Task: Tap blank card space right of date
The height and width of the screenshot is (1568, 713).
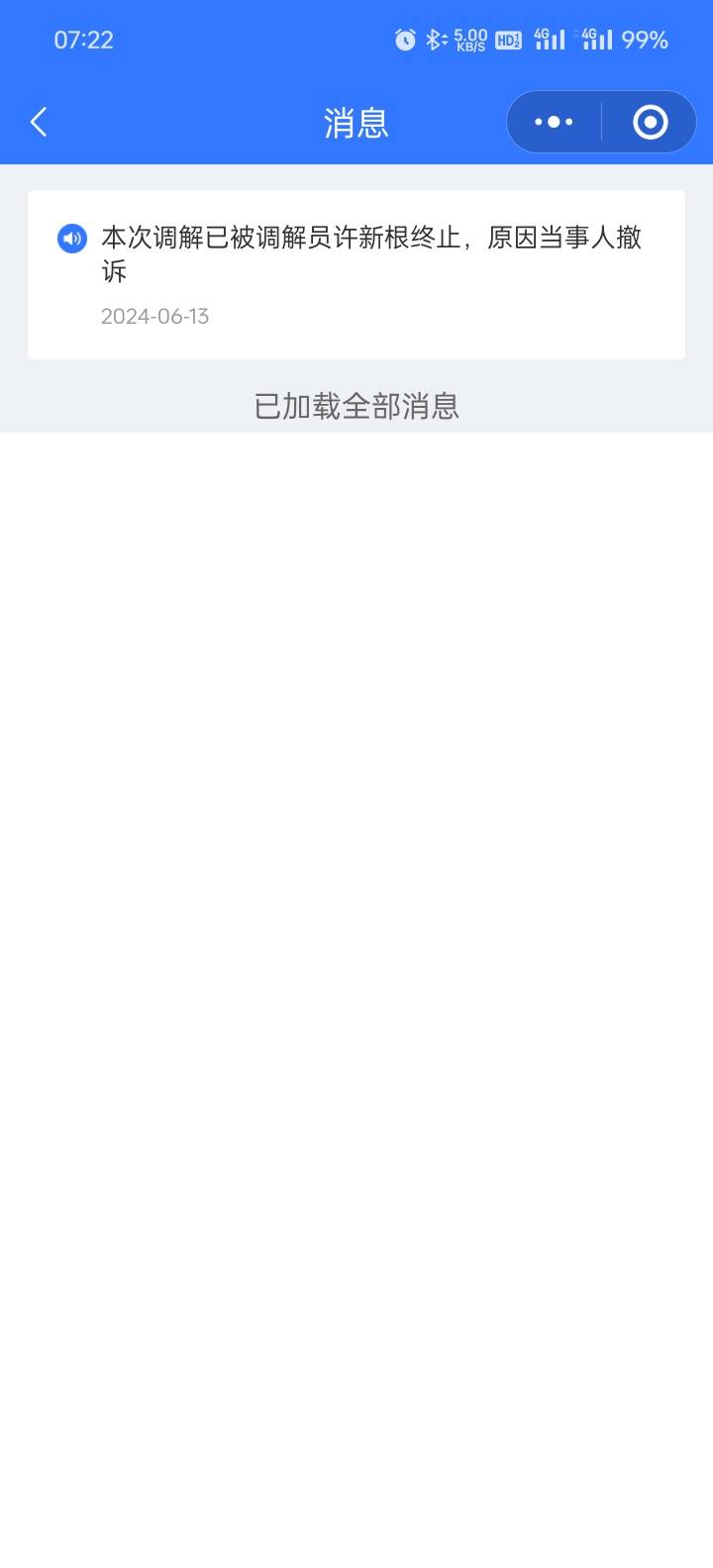Action: (446, 317)
